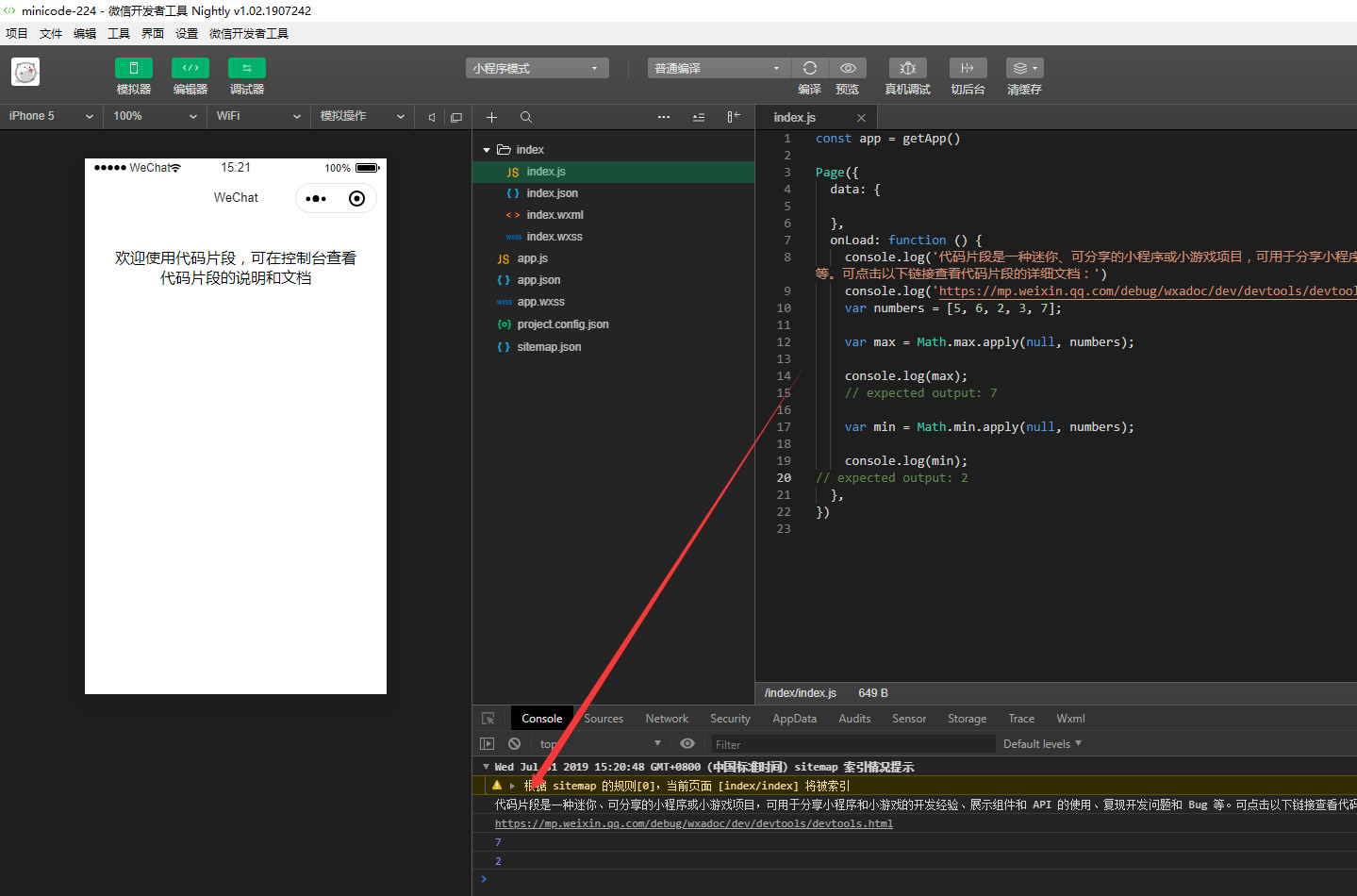Open the 普通编译 compile mode dropdown
Image resolution: width=1357 pixels, height=896 pixels.
(719, 68)
